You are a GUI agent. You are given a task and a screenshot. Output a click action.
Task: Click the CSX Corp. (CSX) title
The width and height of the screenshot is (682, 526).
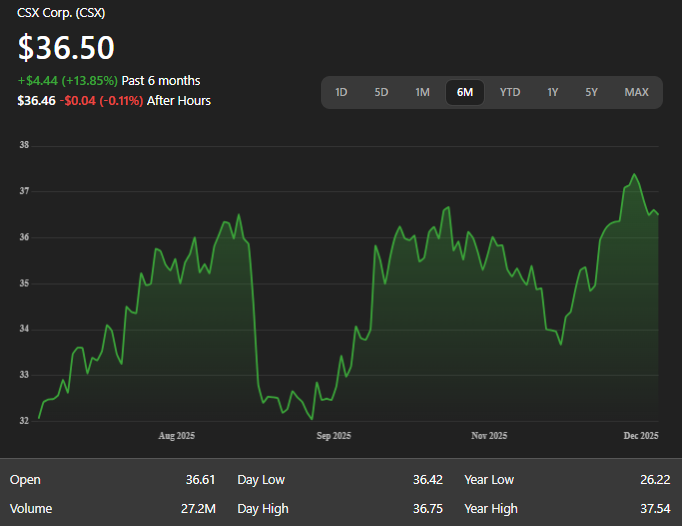pyautogui.click(x=61, y=13)
